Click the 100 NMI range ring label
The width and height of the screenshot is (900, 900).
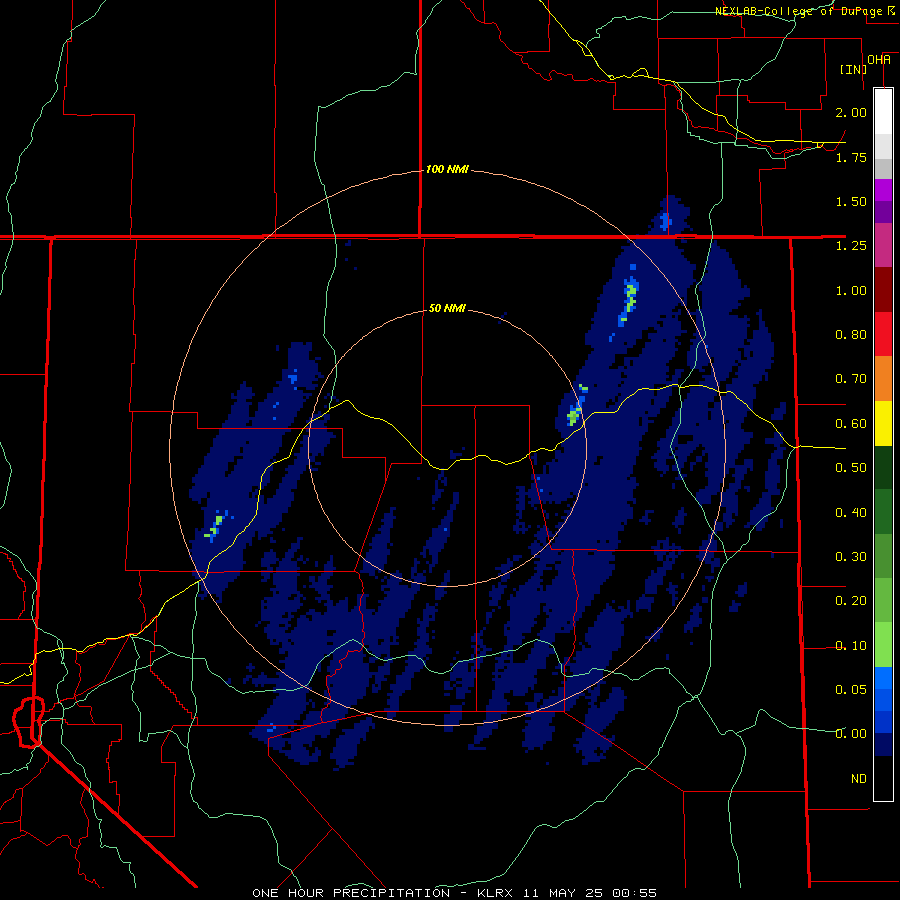tap(447, 169)
